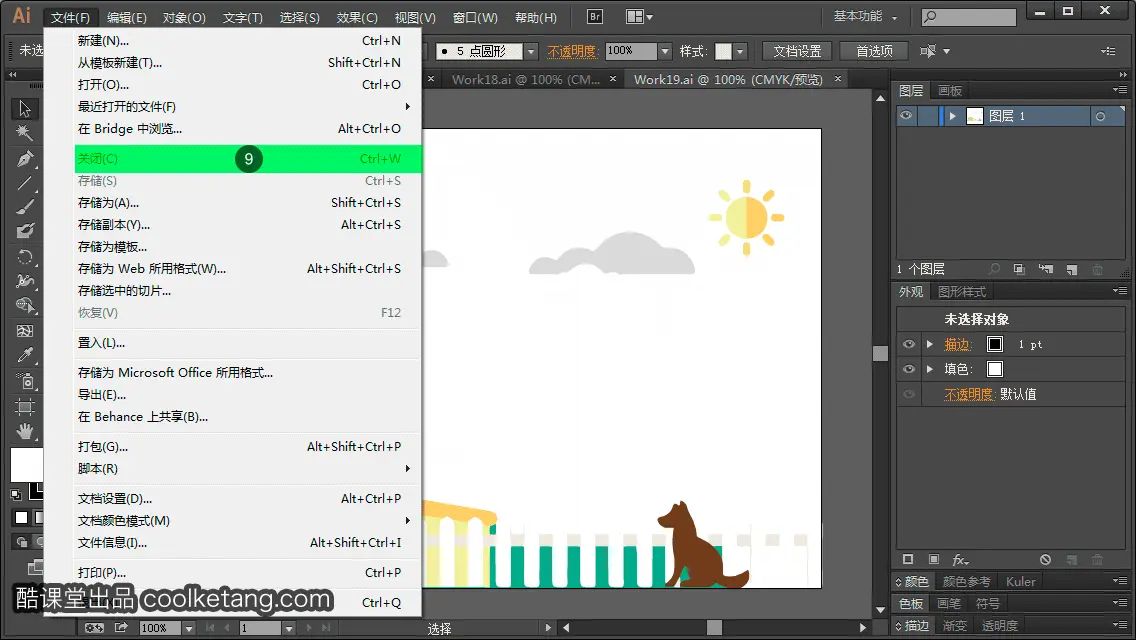Open zoom level dropdown in status bar

(188, 628)
